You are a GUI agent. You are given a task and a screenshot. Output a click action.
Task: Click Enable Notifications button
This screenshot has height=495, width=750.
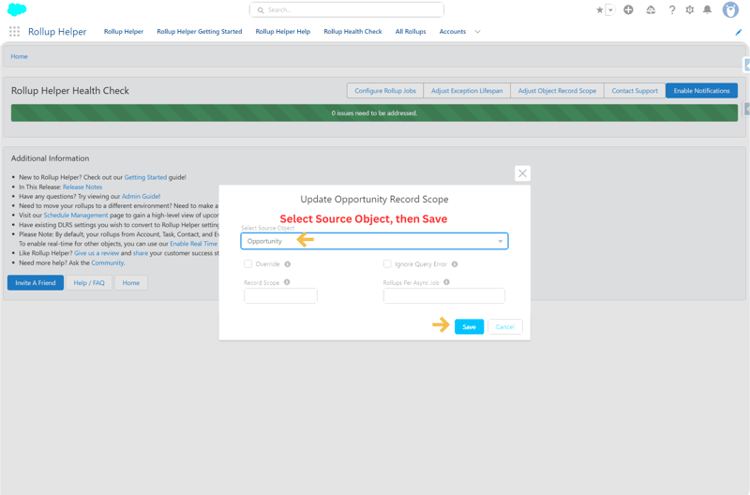pos(702,90)
